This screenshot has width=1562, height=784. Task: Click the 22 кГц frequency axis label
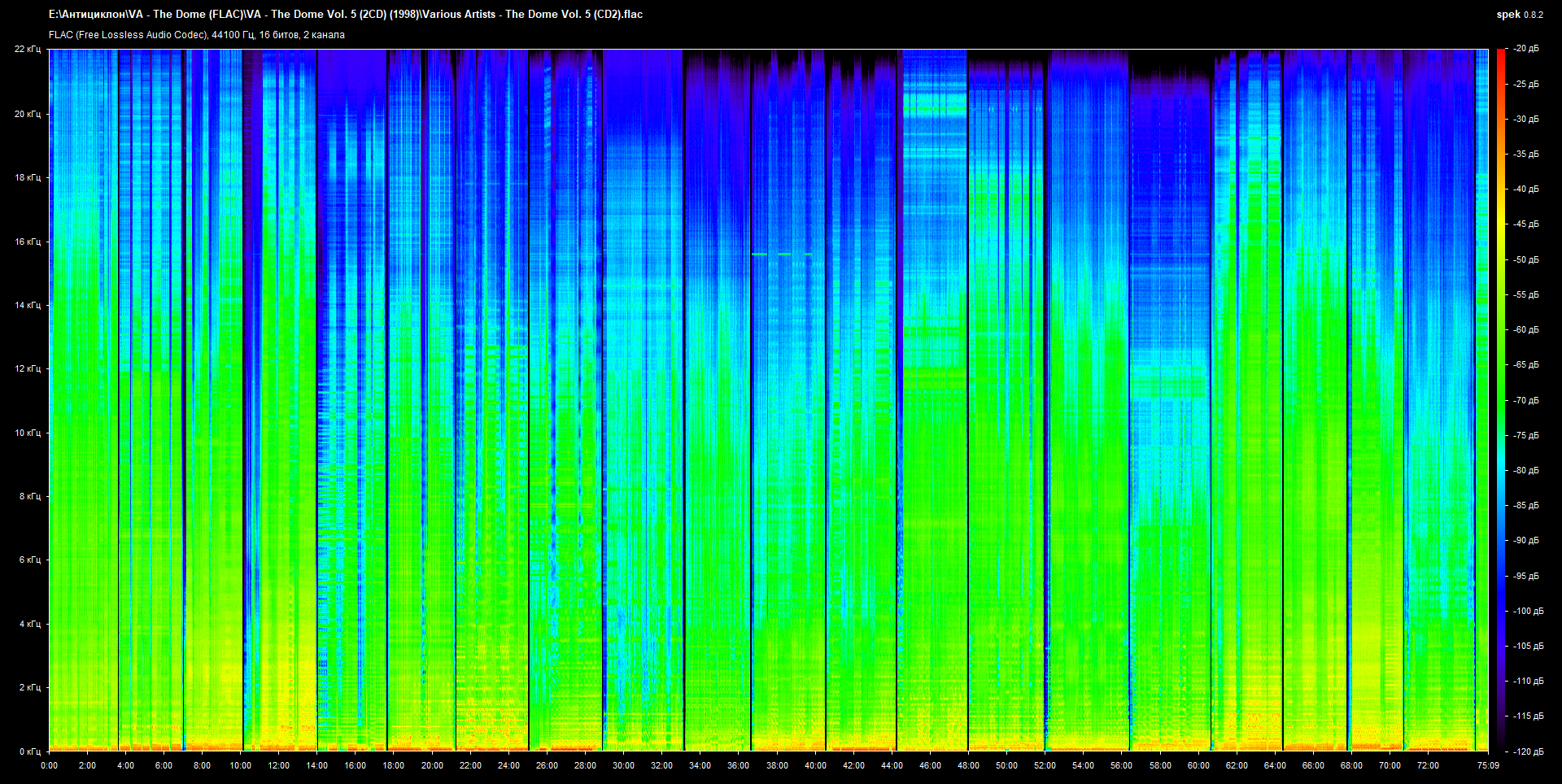click(x=28, y=49)
